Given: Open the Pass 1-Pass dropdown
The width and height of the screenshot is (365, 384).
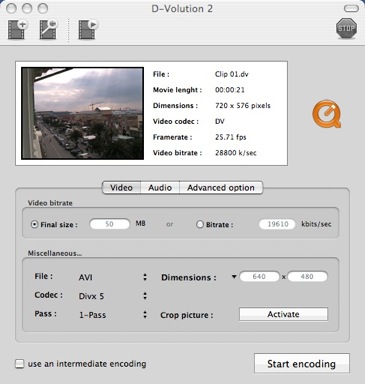Looking at the screenshot, I should 113,315.
